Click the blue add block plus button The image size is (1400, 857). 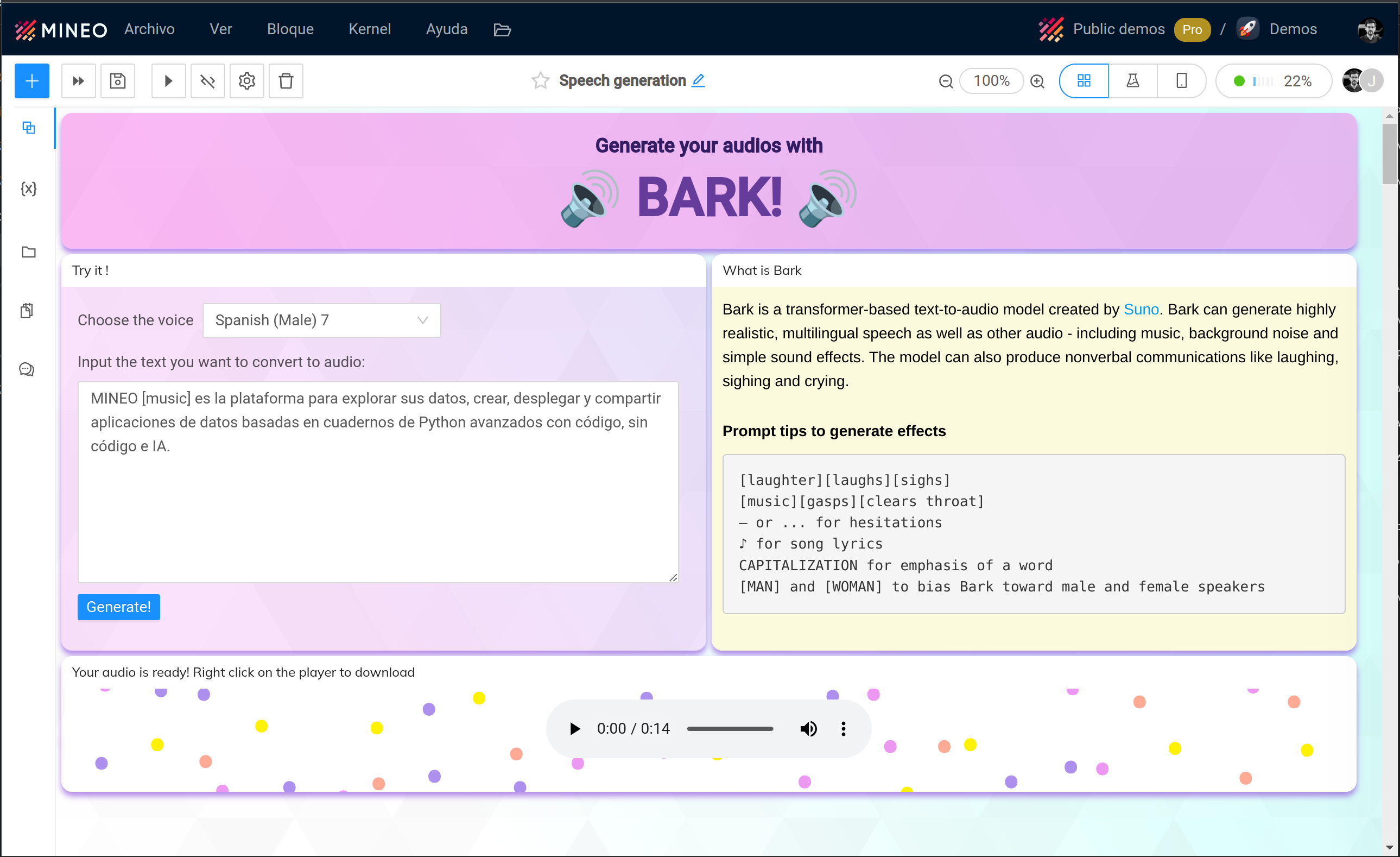click(32, 81)
